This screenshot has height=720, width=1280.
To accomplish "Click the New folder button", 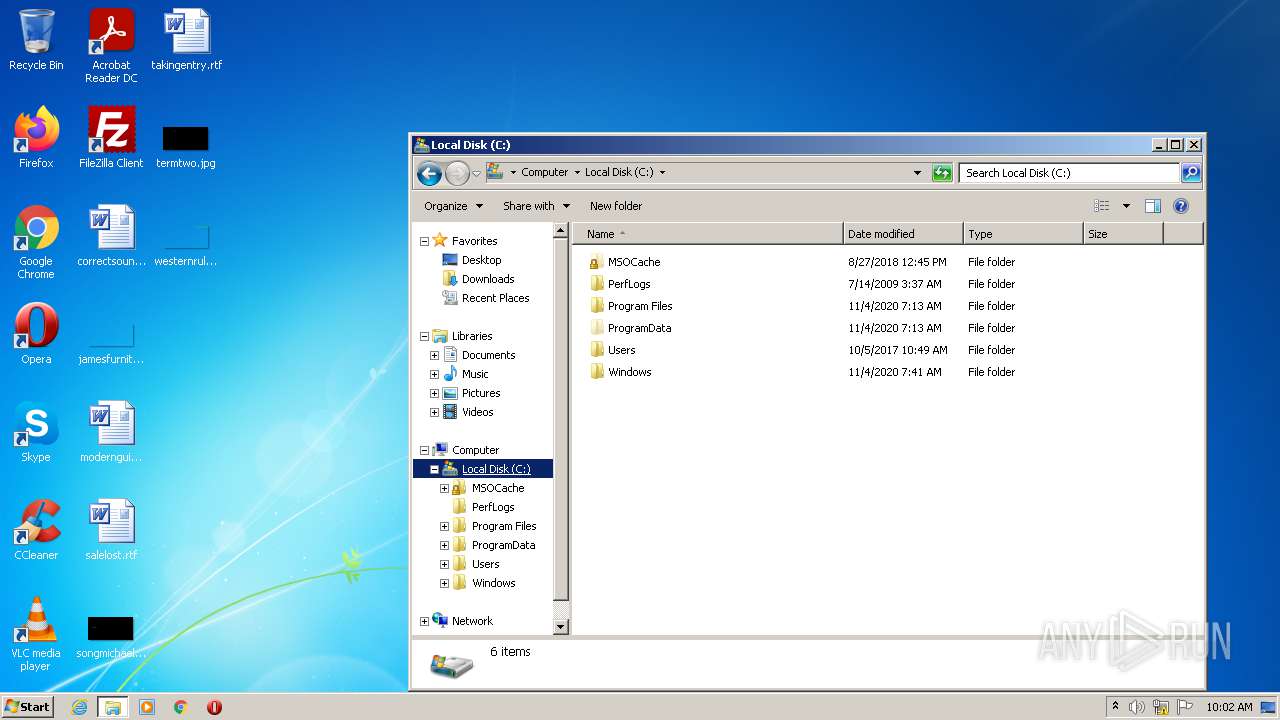I will [616, 206].
